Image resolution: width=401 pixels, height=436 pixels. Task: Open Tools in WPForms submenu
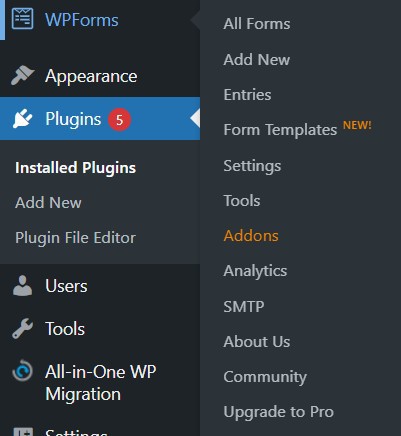pos(242,201)
